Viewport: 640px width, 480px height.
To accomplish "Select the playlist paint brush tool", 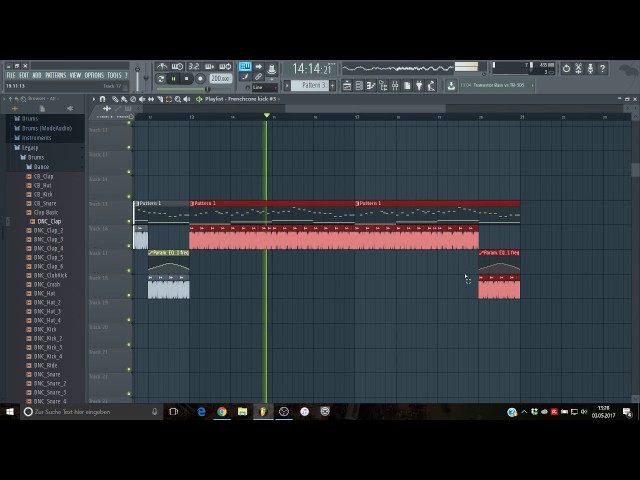I will click(124, 99).
